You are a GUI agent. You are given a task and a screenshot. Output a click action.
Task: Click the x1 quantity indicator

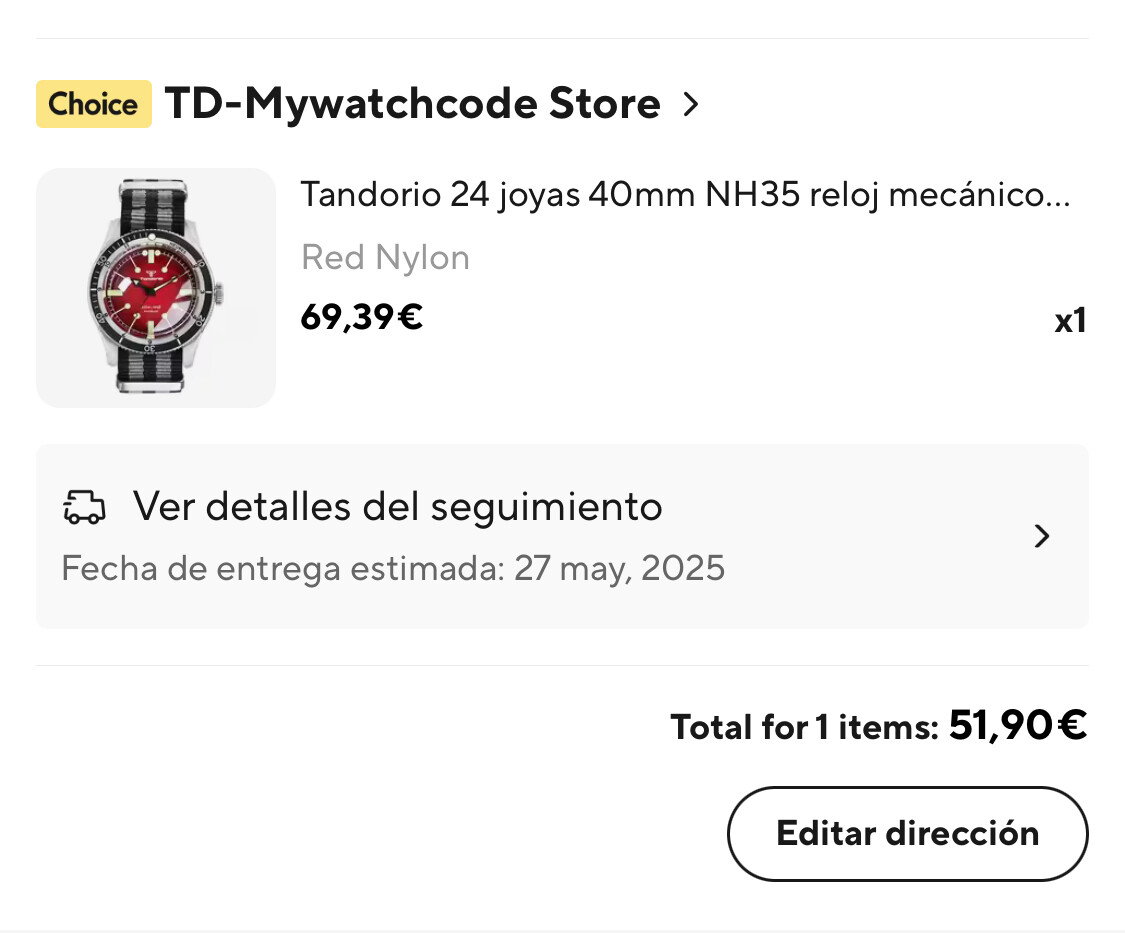[x=1069, y=321]
